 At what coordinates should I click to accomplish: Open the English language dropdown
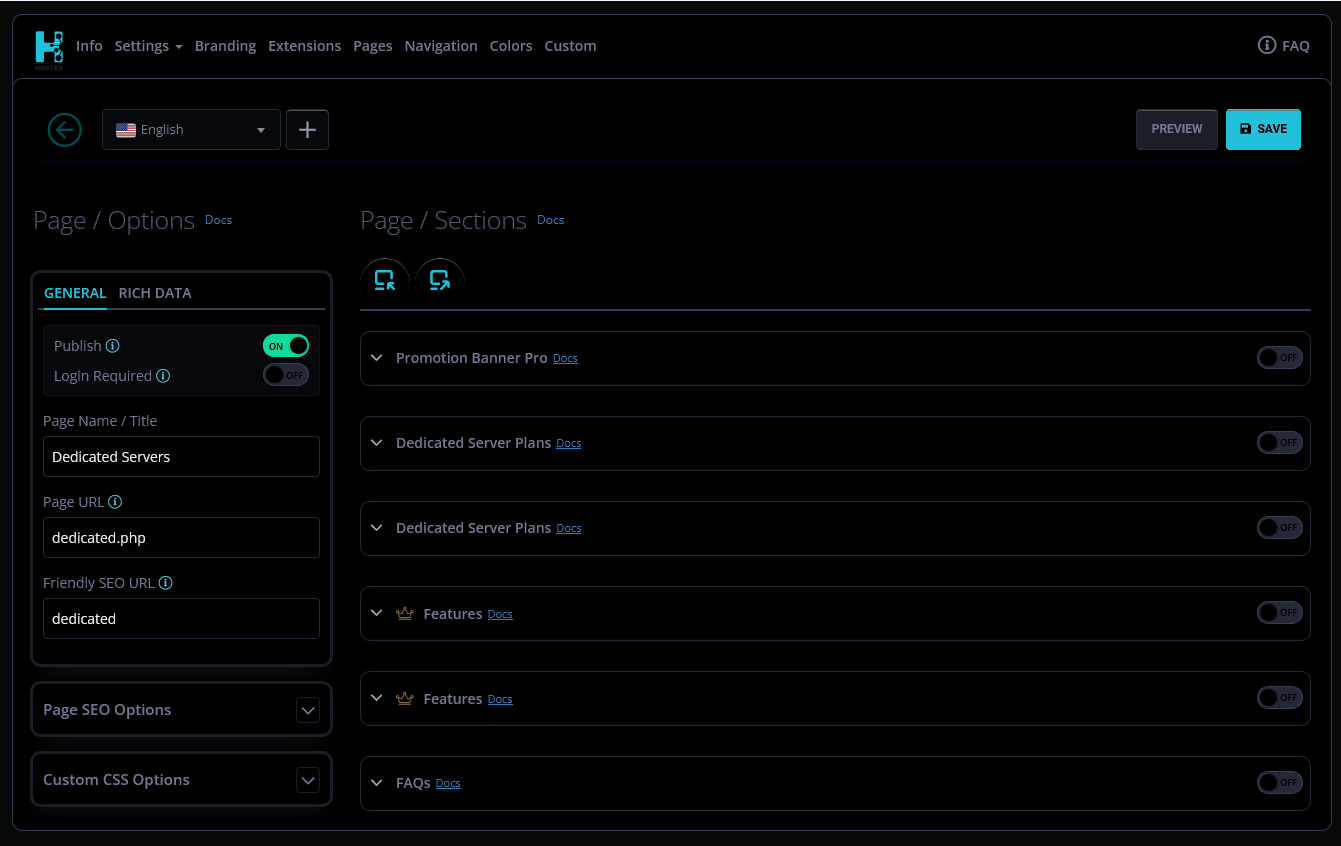[x=191, y=130]
